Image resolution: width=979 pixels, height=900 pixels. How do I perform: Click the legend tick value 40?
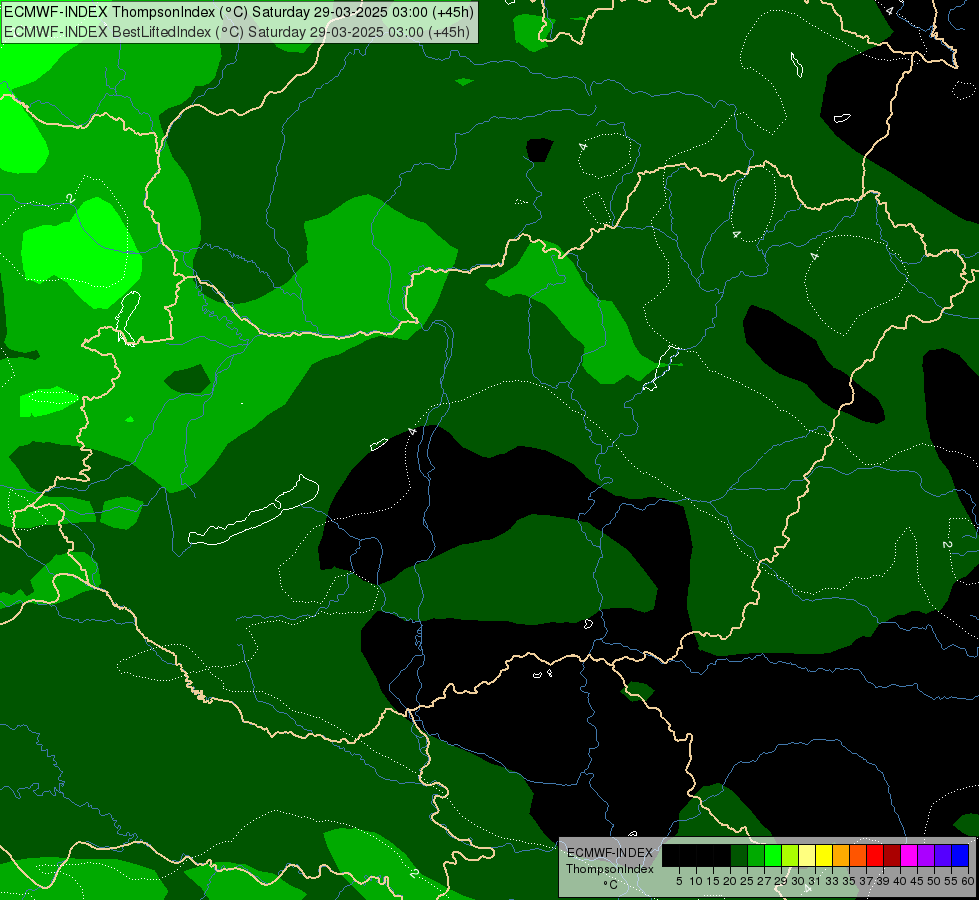(x=900, y=881)
